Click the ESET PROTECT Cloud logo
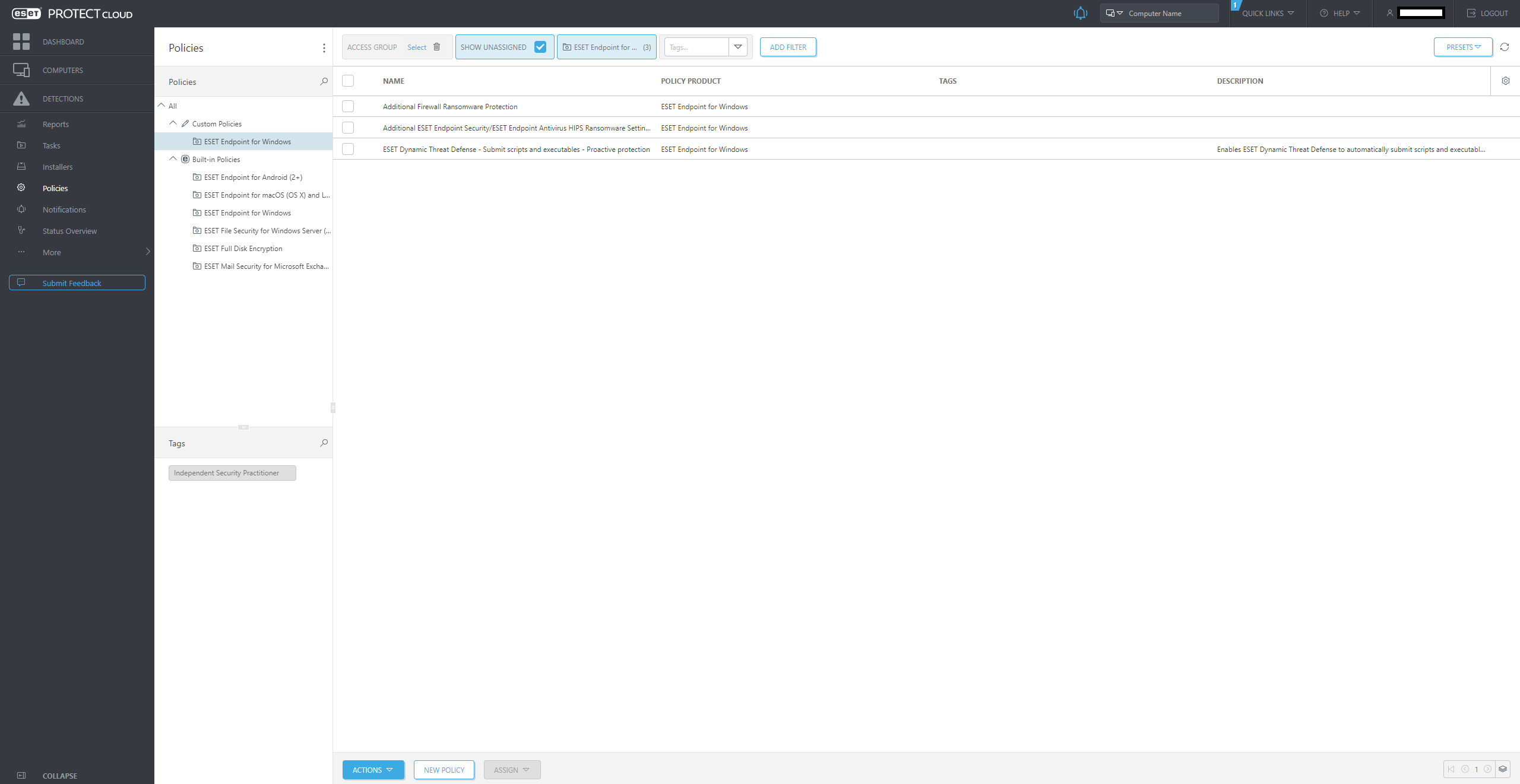1520x784 pixels. point(72,14)
